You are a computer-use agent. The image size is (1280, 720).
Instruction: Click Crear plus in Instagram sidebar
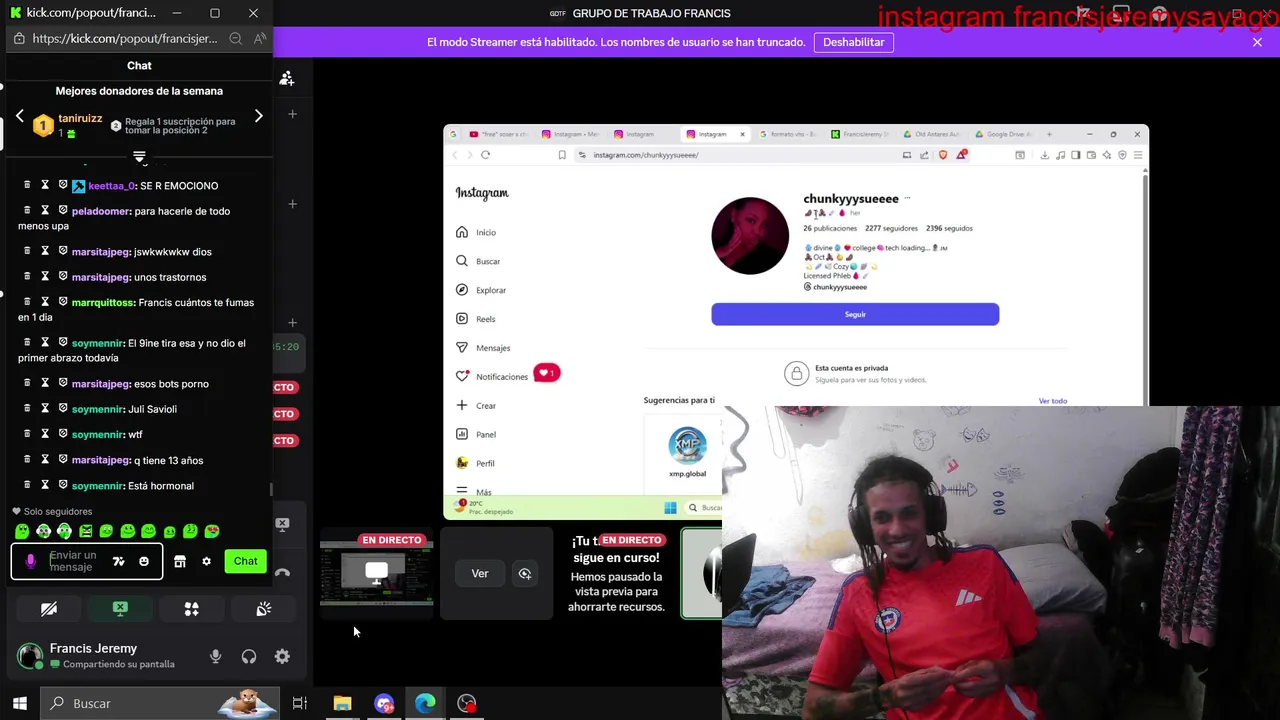(476, 405)
